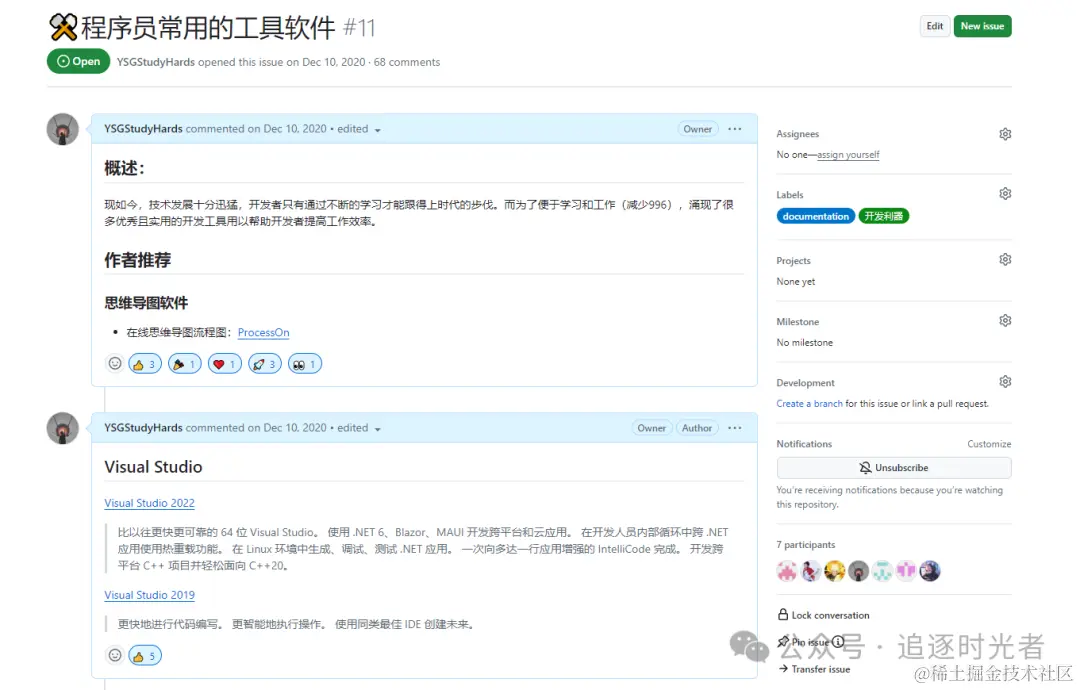Screen dimensions: 1080x690
Task: Click the Owner badge on Visual Studio comment
Action: click(x=652, y=428)
